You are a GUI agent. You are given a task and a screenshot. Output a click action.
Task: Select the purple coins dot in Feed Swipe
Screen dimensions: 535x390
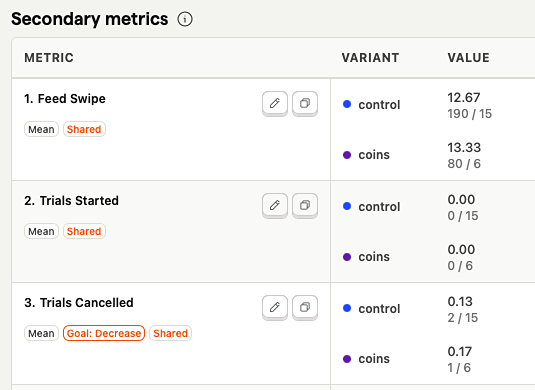(347, 155)
